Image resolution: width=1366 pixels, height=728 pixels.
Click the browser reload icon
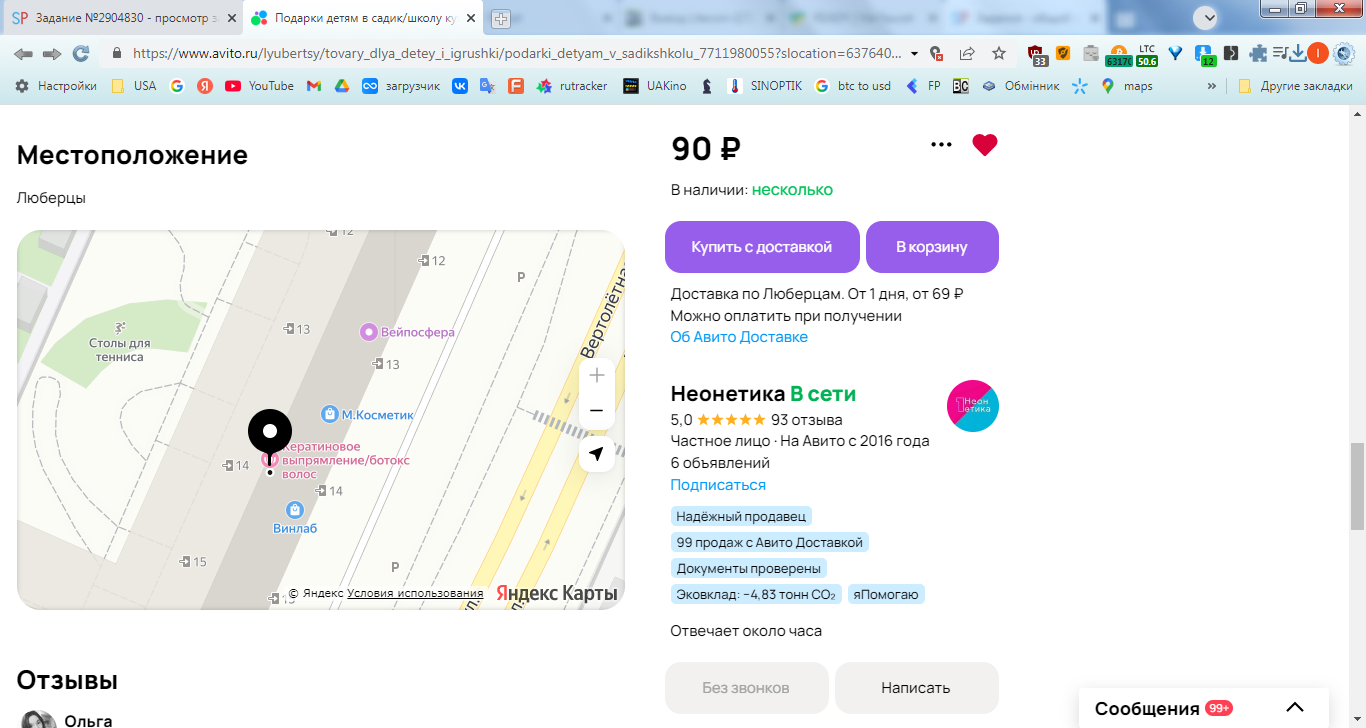click(x=81, y=53)
